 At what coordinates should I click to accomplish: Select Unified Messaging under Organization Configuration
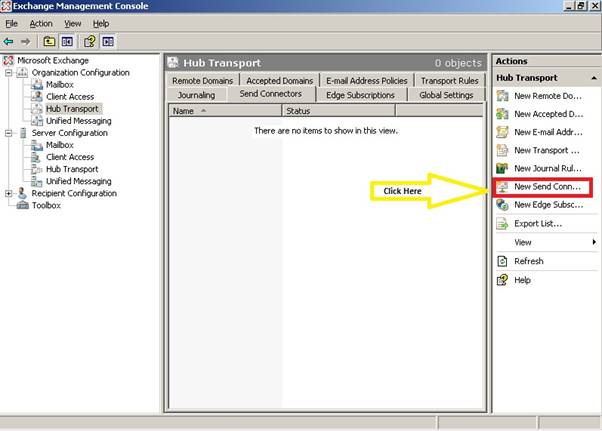tap(79, 121)
